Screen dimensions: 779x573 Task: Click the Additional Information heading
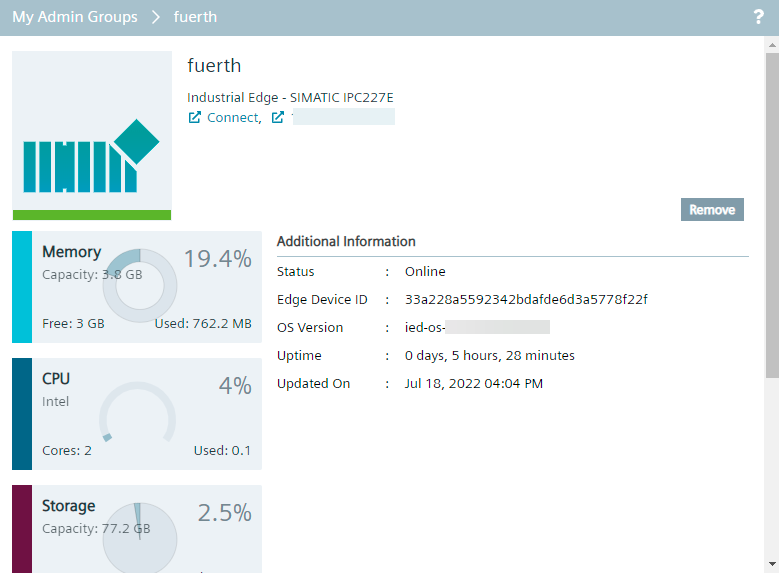click(x=346, y=242)
